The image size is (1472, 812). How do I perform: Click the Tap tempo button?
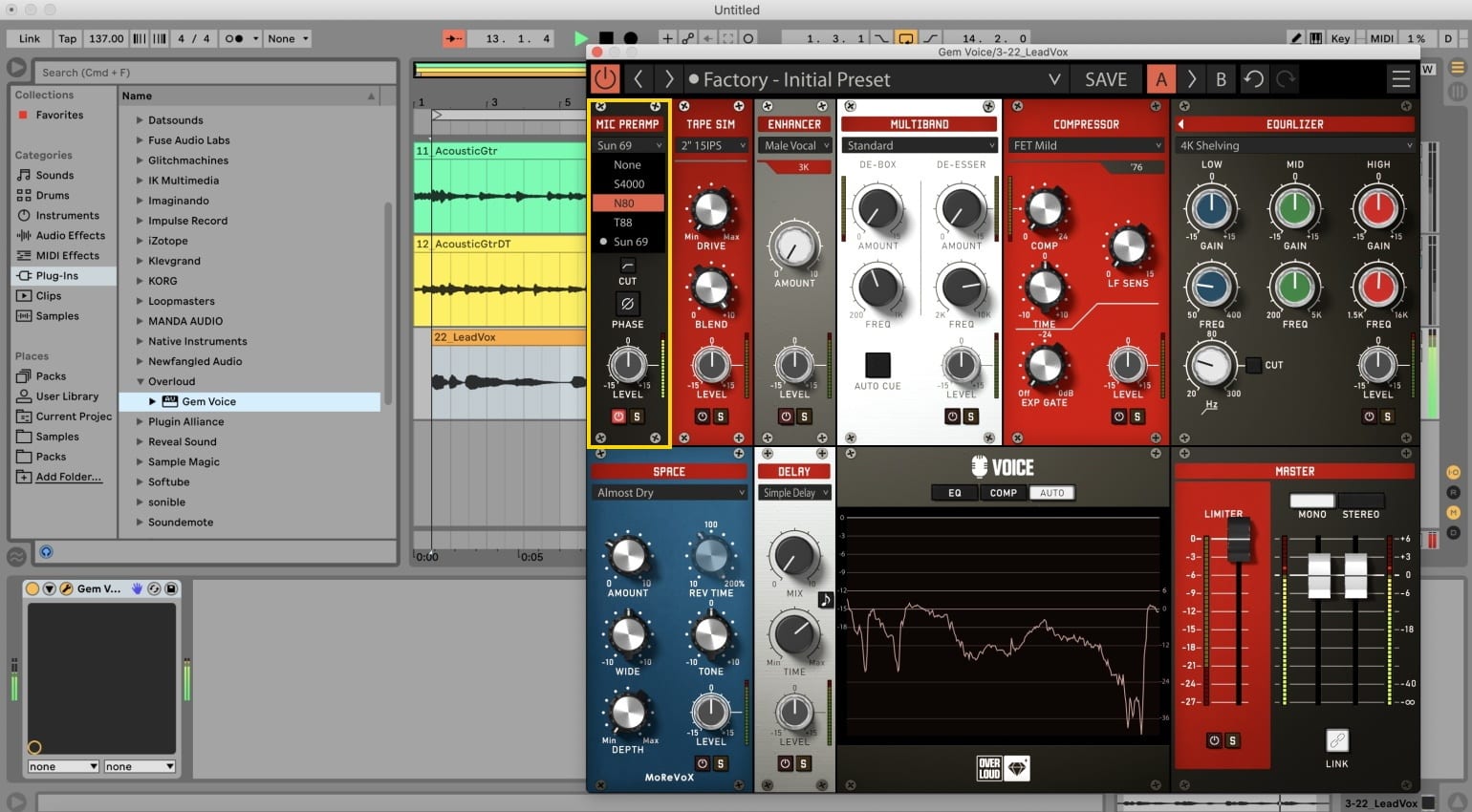pyautogui.click(x=67, y=38)
